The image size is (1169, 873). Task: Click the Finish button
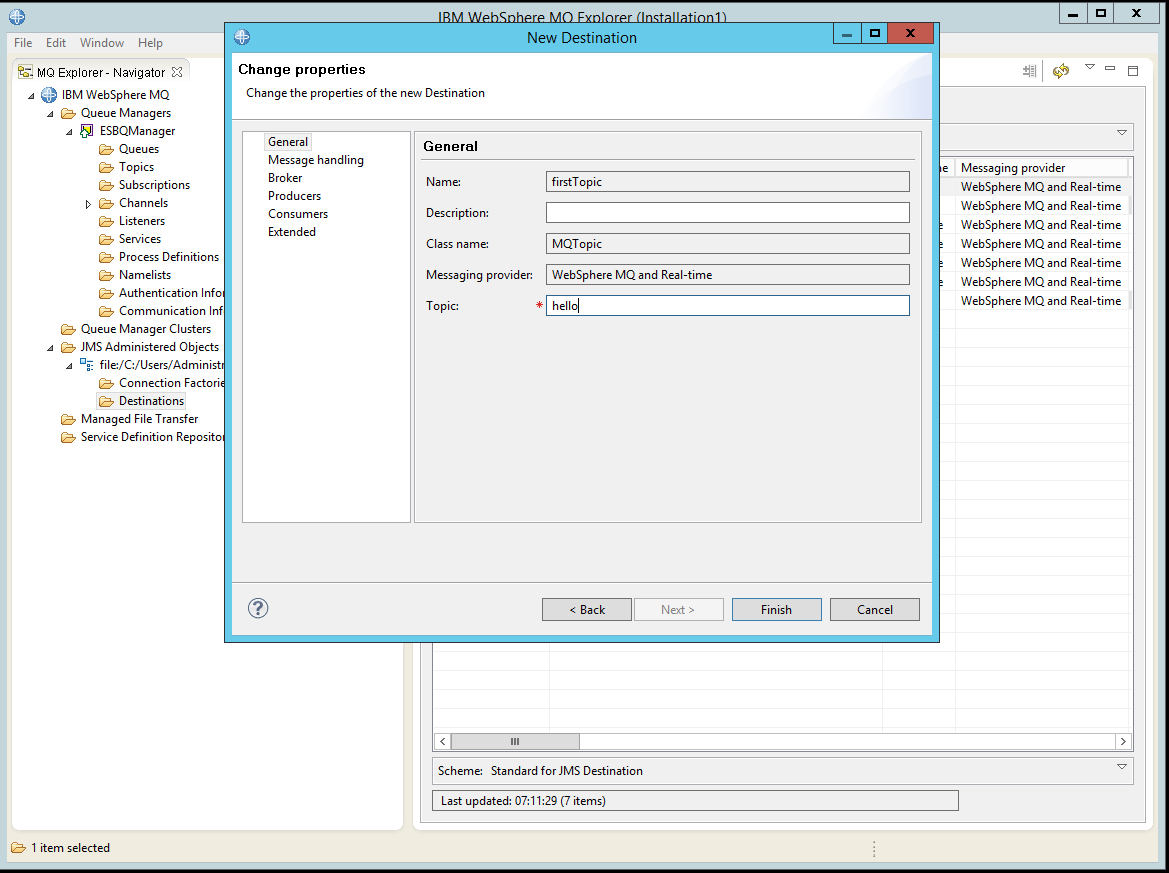(x=776, y=609)
